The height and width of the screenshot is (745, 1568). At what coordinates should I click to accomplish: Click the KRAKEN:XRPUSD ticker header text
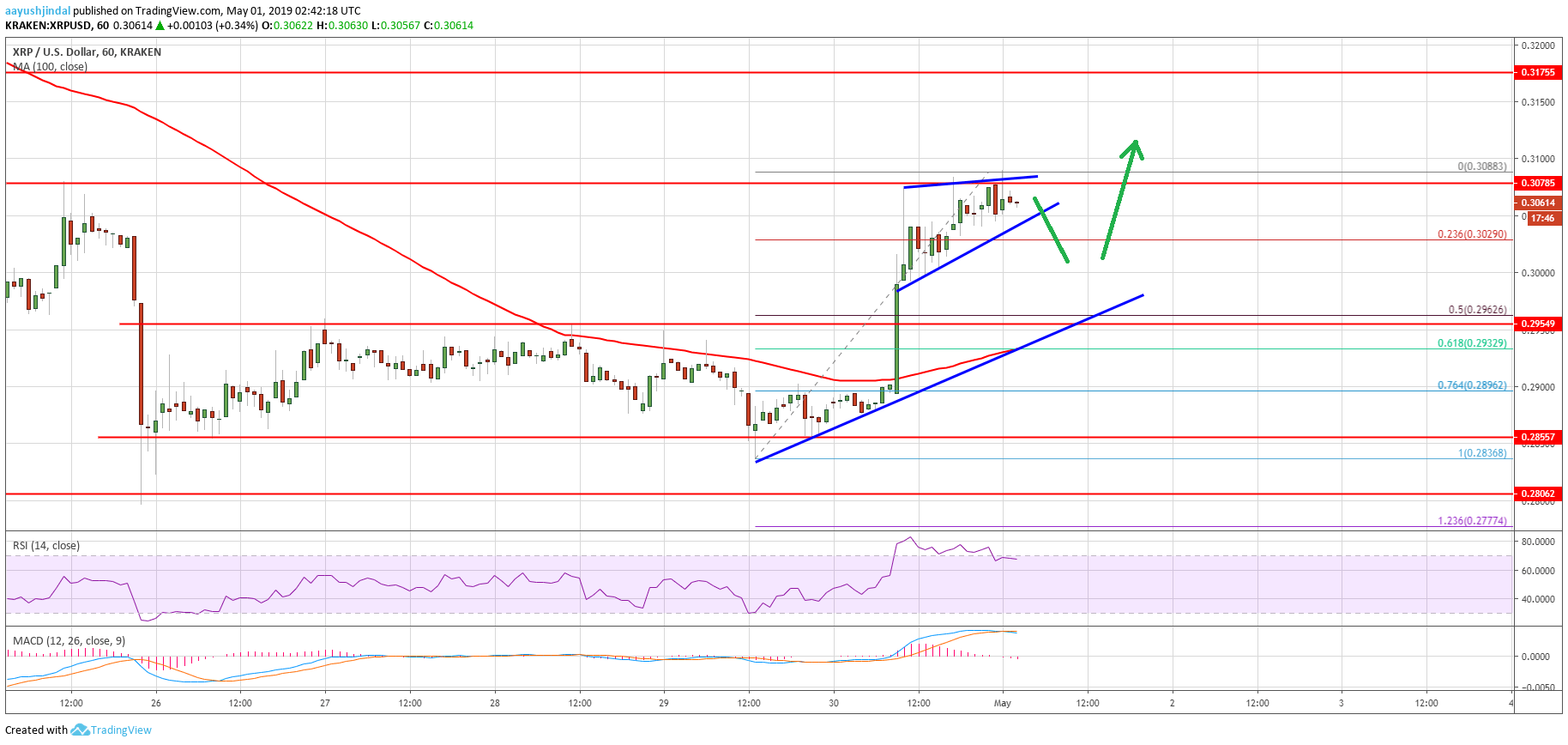pyautogui.click(x=47, y=26)
